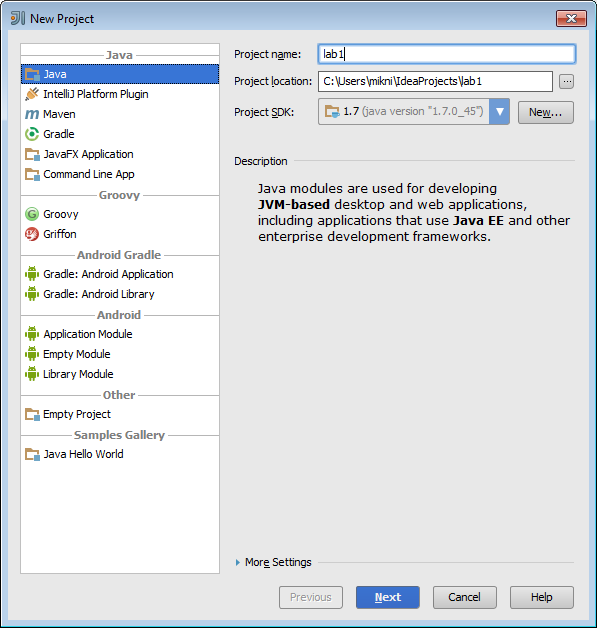597x628 pixels.
Task: Pick the Groovy project icon
Action: tap(32, 214)
